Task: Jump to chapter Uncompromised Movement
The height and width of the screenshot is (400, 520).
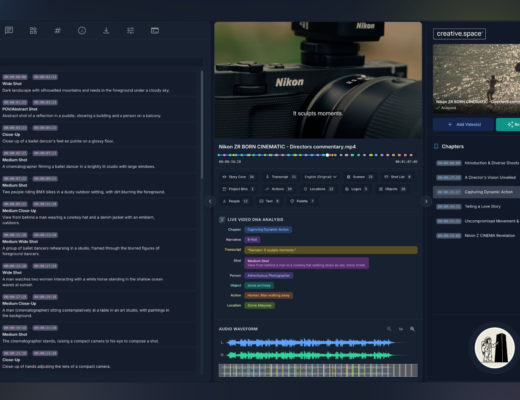Action: point(478,221)
